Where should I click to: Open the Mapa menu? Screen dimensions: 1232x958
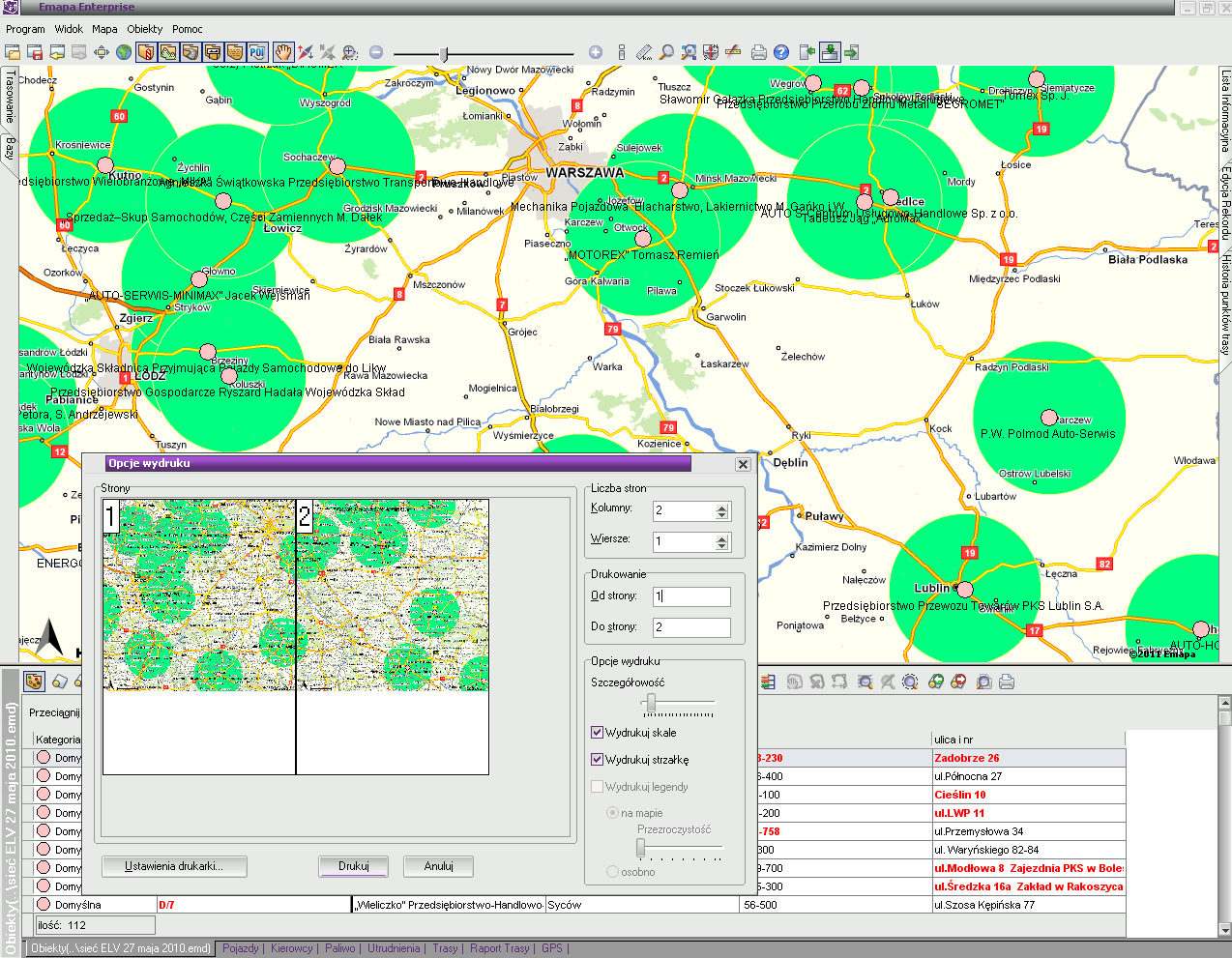point(104,29)
